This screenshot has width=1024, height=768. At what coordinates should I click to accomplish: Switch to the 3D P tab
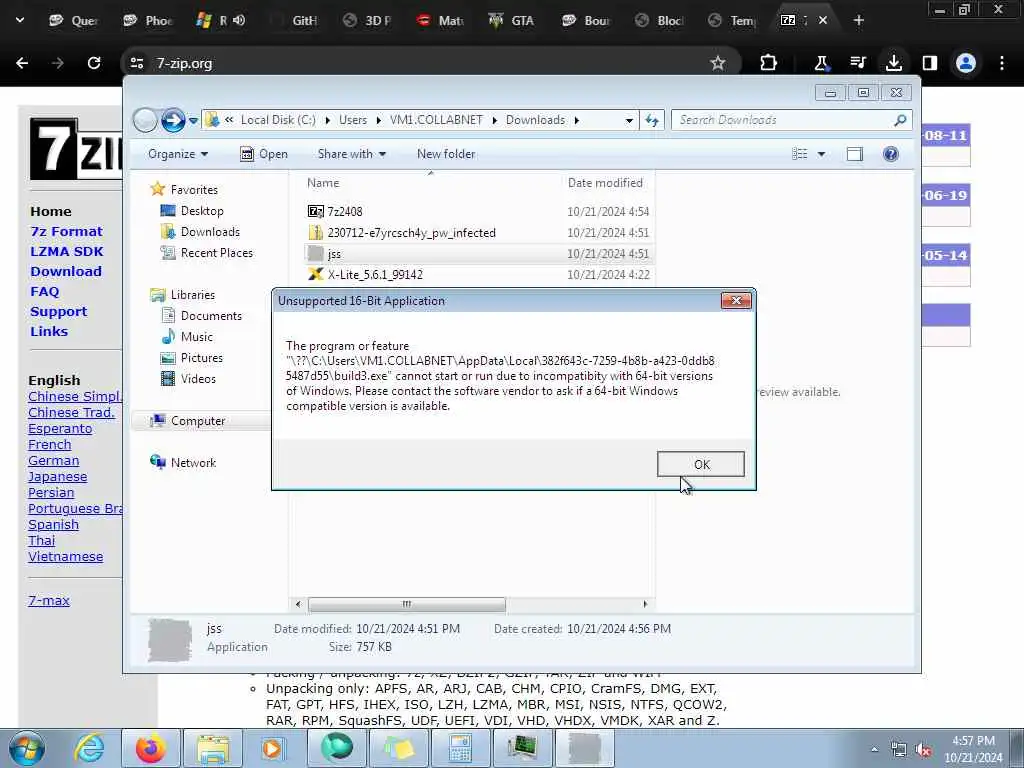tap(368, 20)
